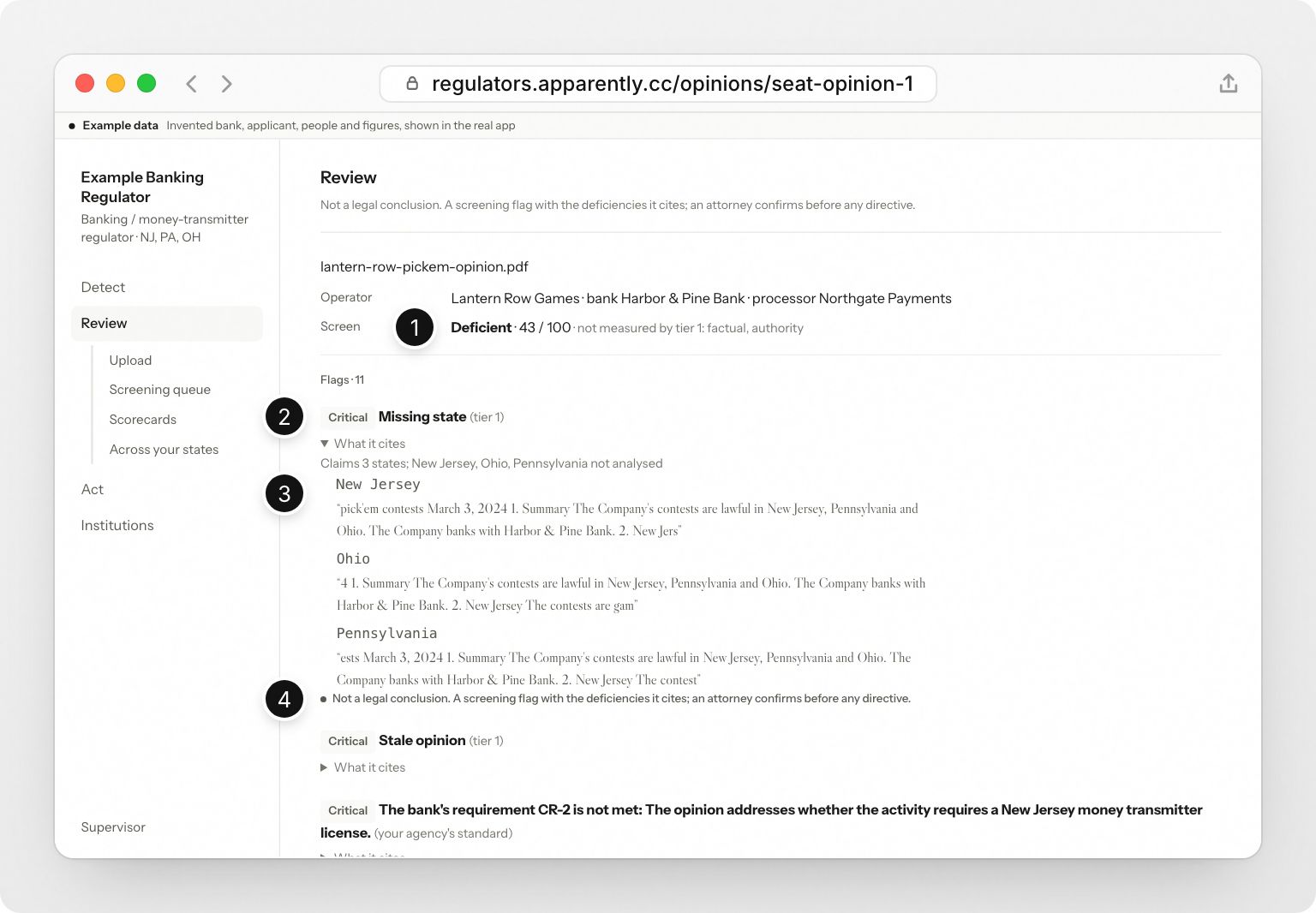Click the browser back arrow
1316x913 pixels.
point(191,83)
